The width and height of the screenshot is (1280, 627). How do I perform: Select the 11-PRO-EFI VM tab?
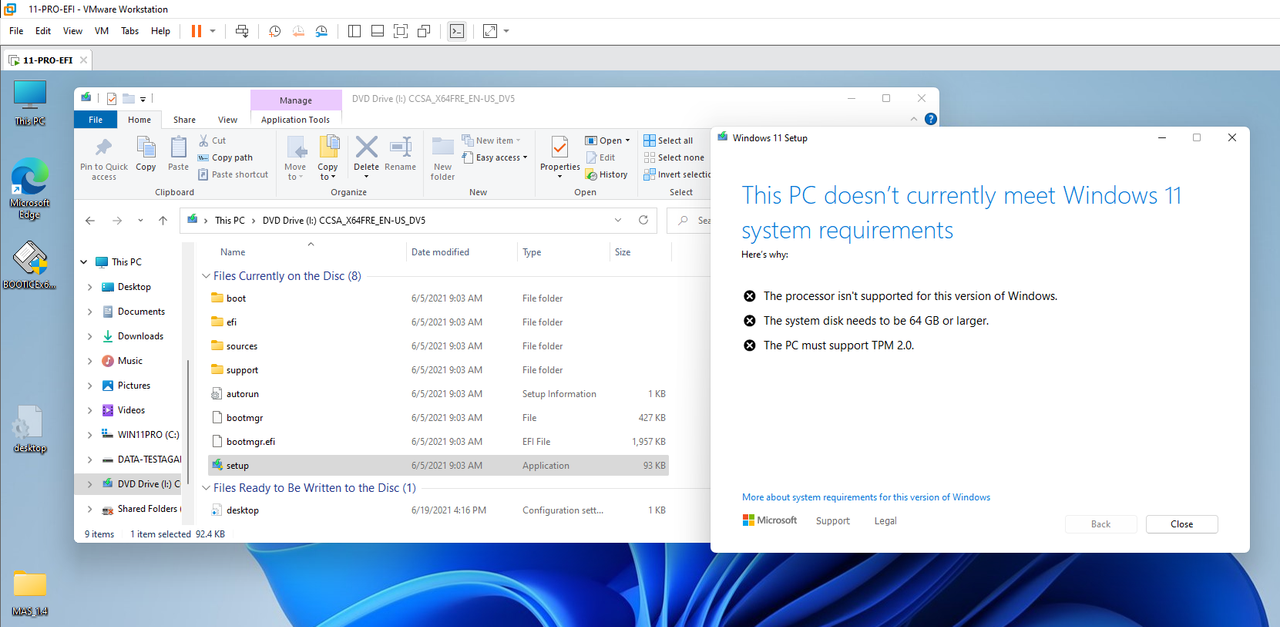[x=47, y=60]
